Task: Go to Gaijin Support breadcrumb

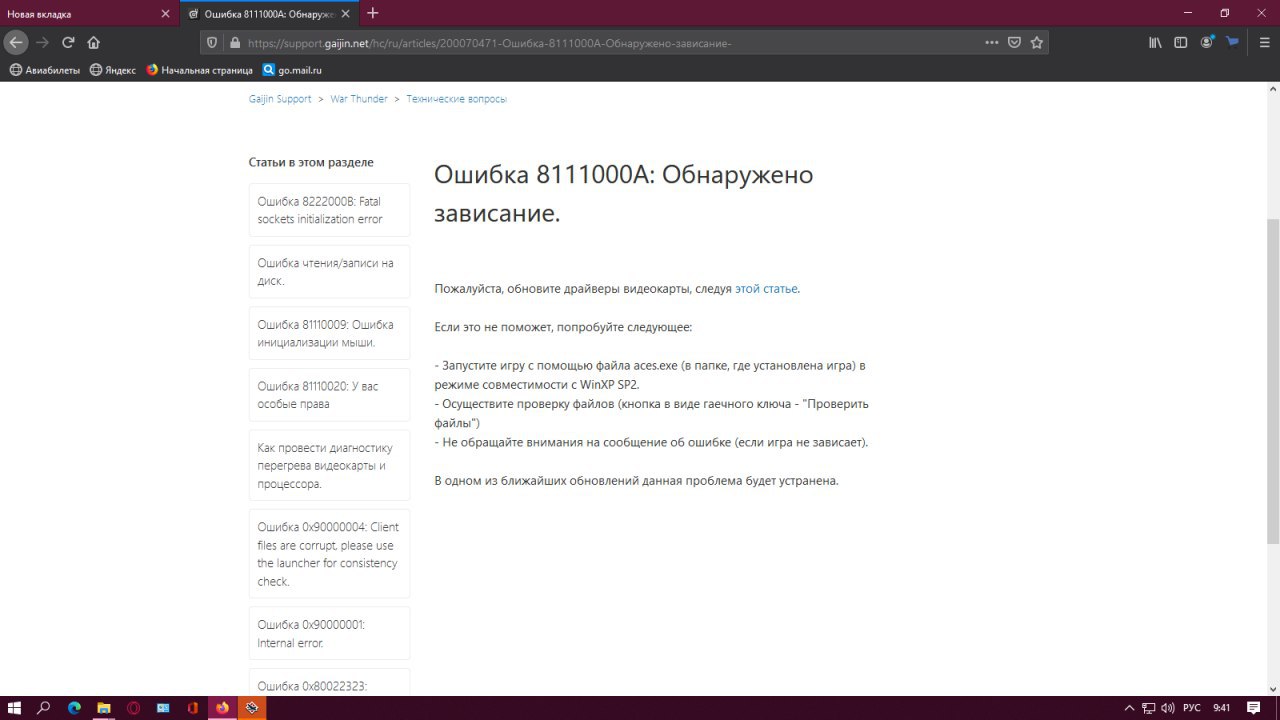Action: click(280, 99)
